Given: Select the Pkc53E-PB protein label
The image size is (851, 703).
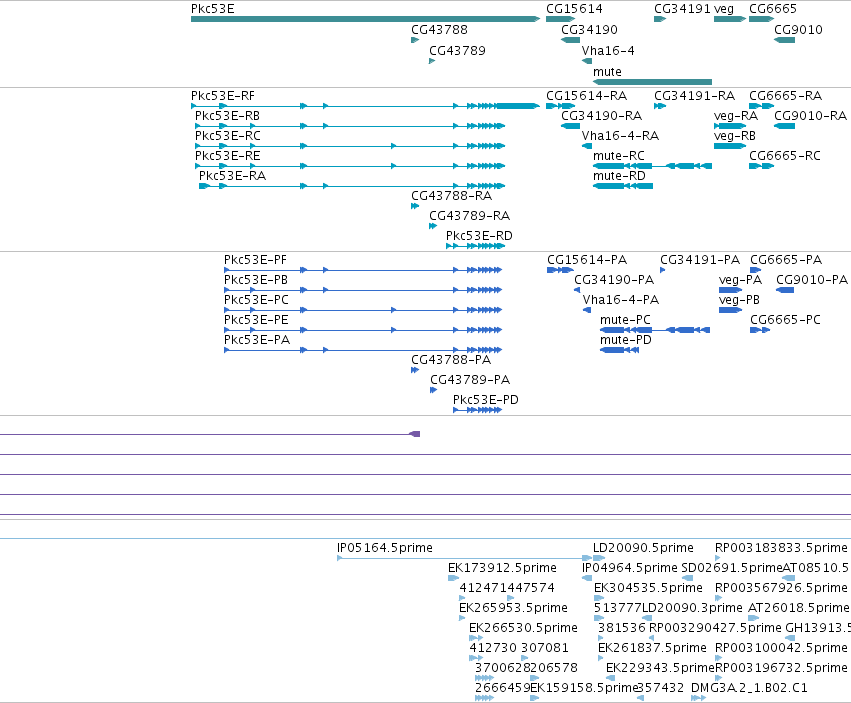Looking at the screenshot, I should (256, 280).
